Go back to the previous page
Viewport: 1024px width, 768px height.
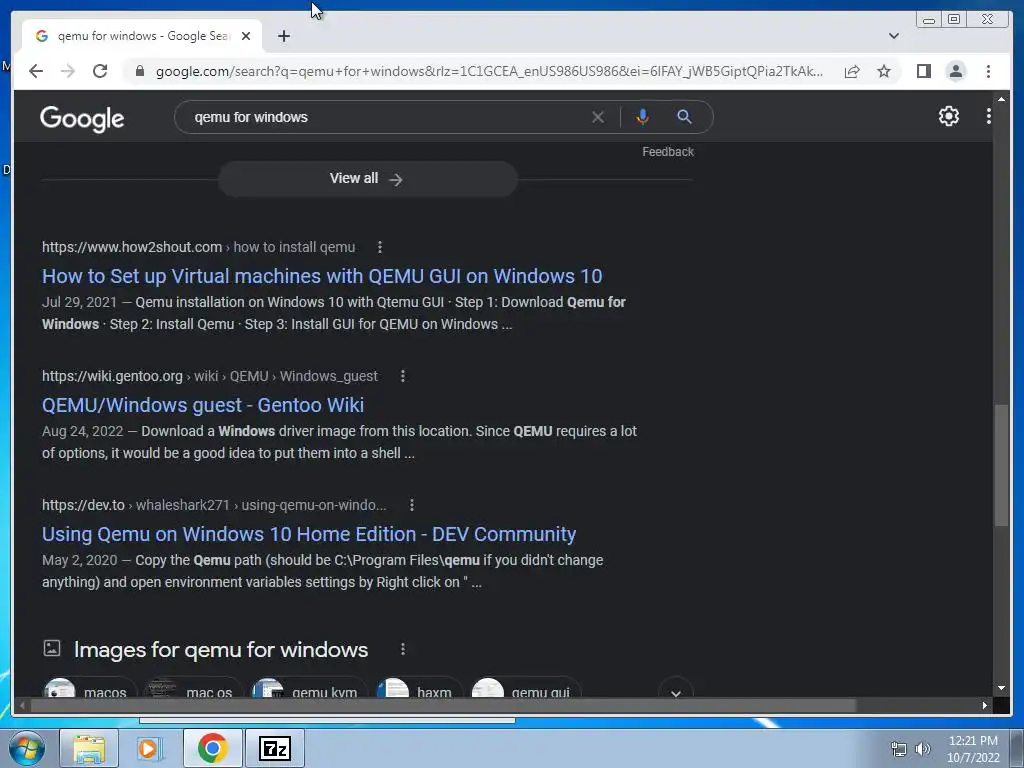[36, 71]
